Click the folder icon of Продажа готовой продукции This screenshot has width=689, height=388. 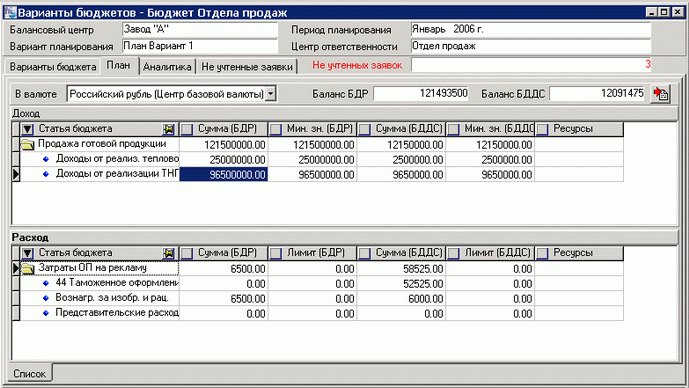pos(28,145)
